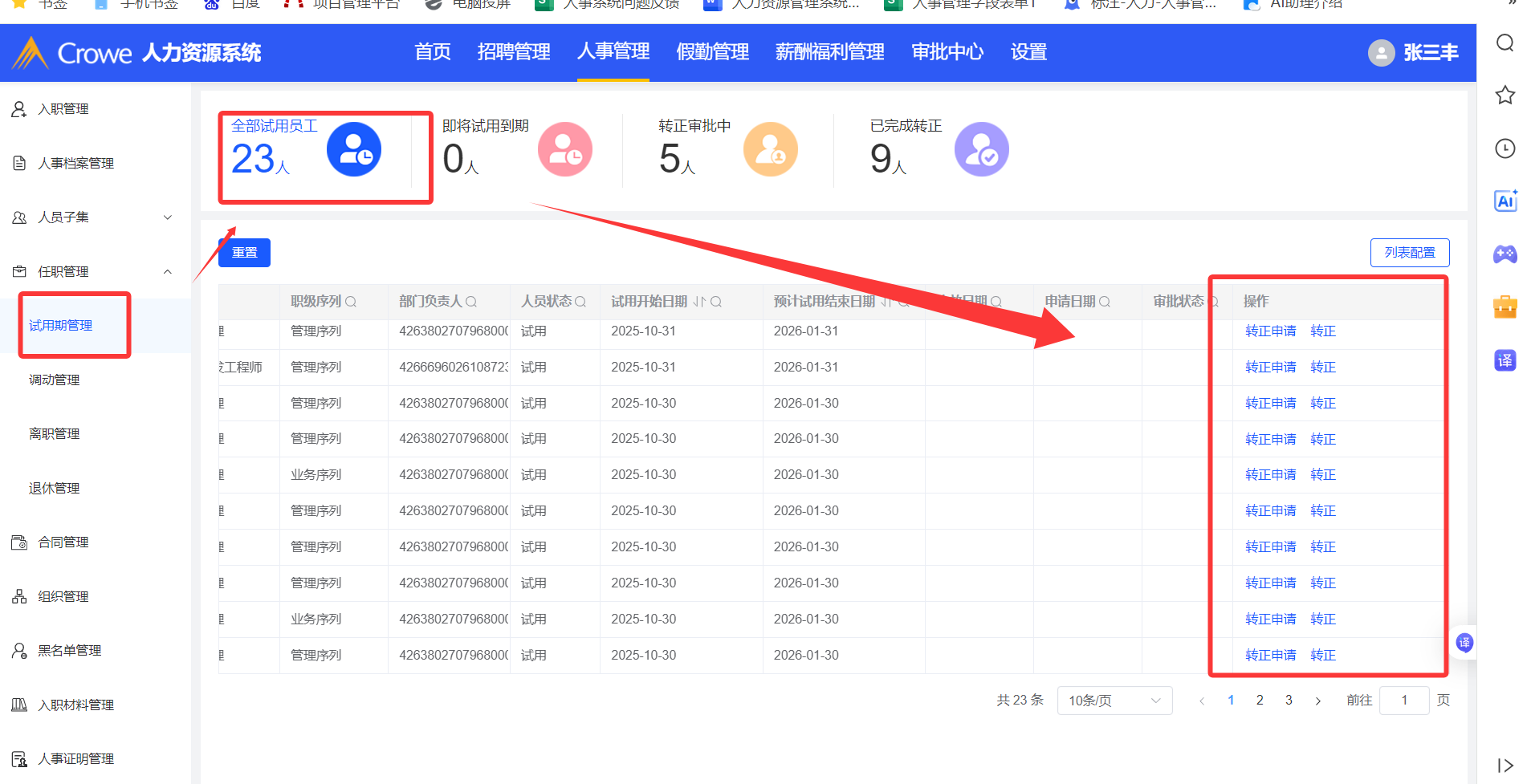Filter by 已完成转正 card
This screenshot has width=1527, height=784.
pos(938,150)
